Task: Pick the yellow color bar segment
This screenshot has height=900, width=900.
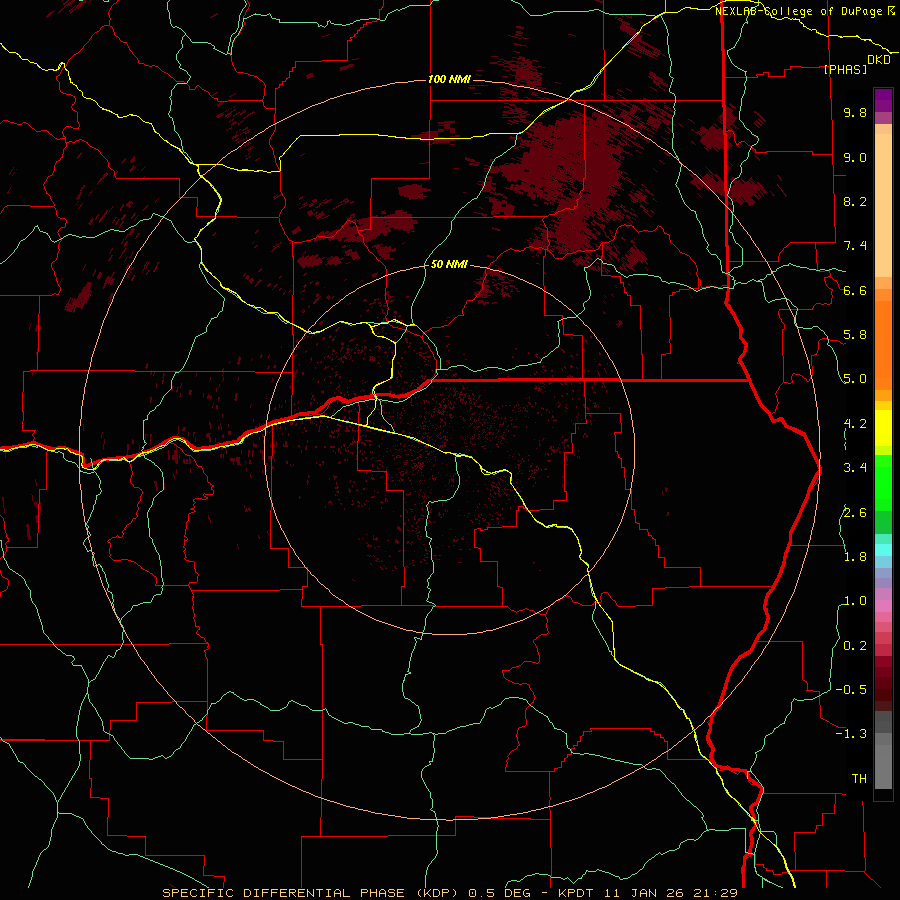Action: click(x=883, y=428)
